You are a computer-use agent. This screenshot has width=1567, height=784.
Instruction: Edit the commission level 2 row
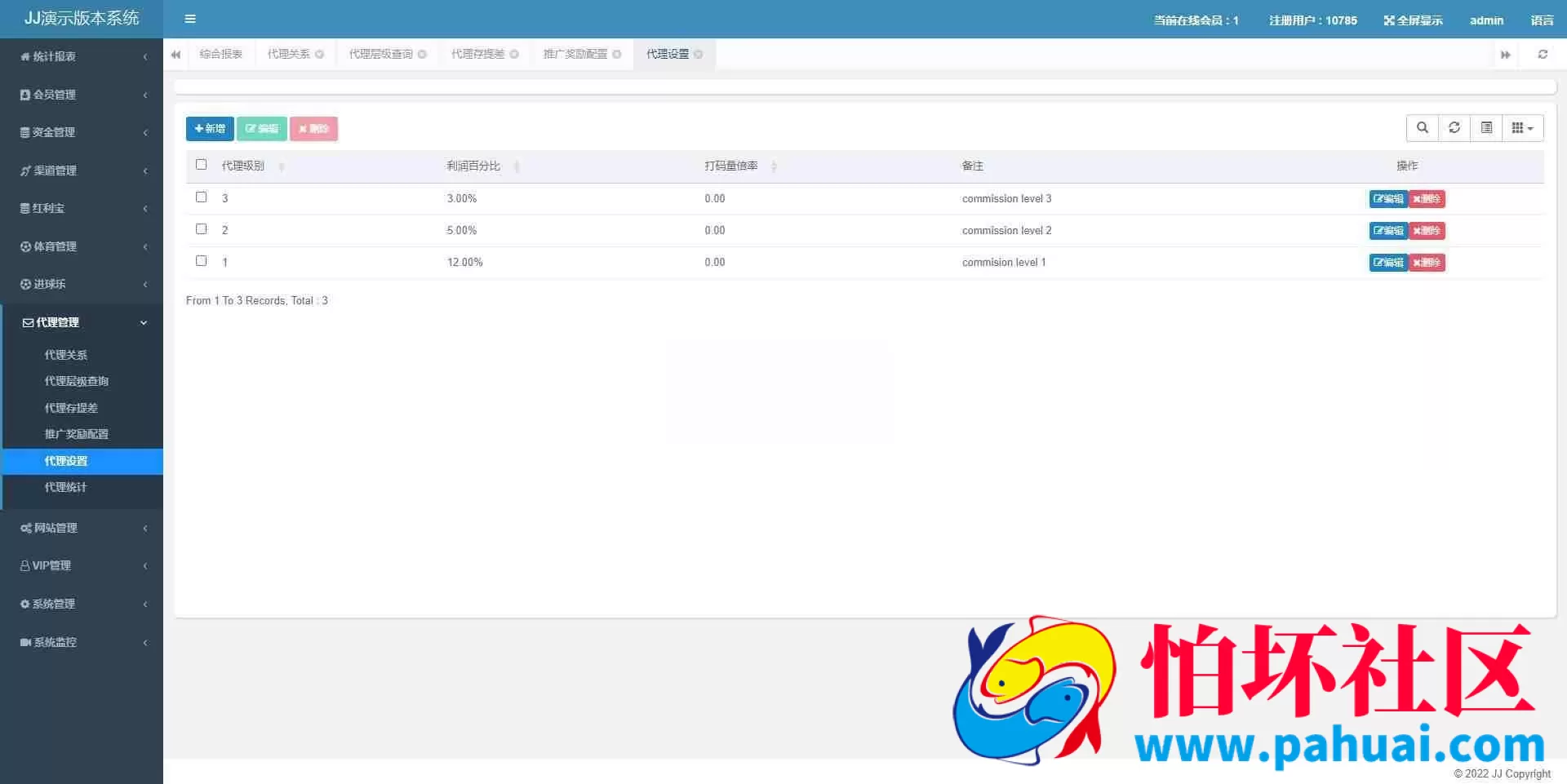pos(1388,231)
